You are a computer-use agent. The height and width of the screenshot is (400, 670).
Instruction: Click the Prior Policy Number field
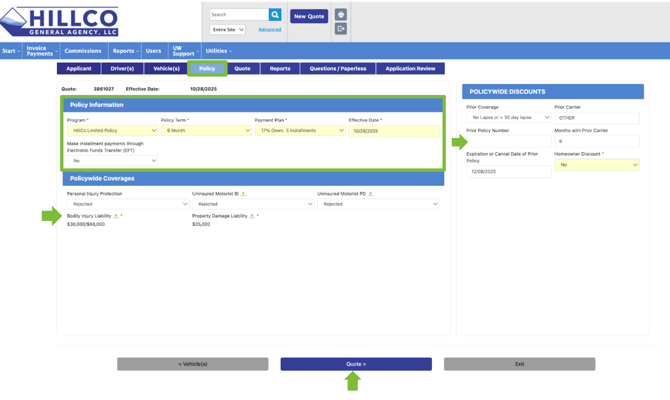(x=508, y=142)
